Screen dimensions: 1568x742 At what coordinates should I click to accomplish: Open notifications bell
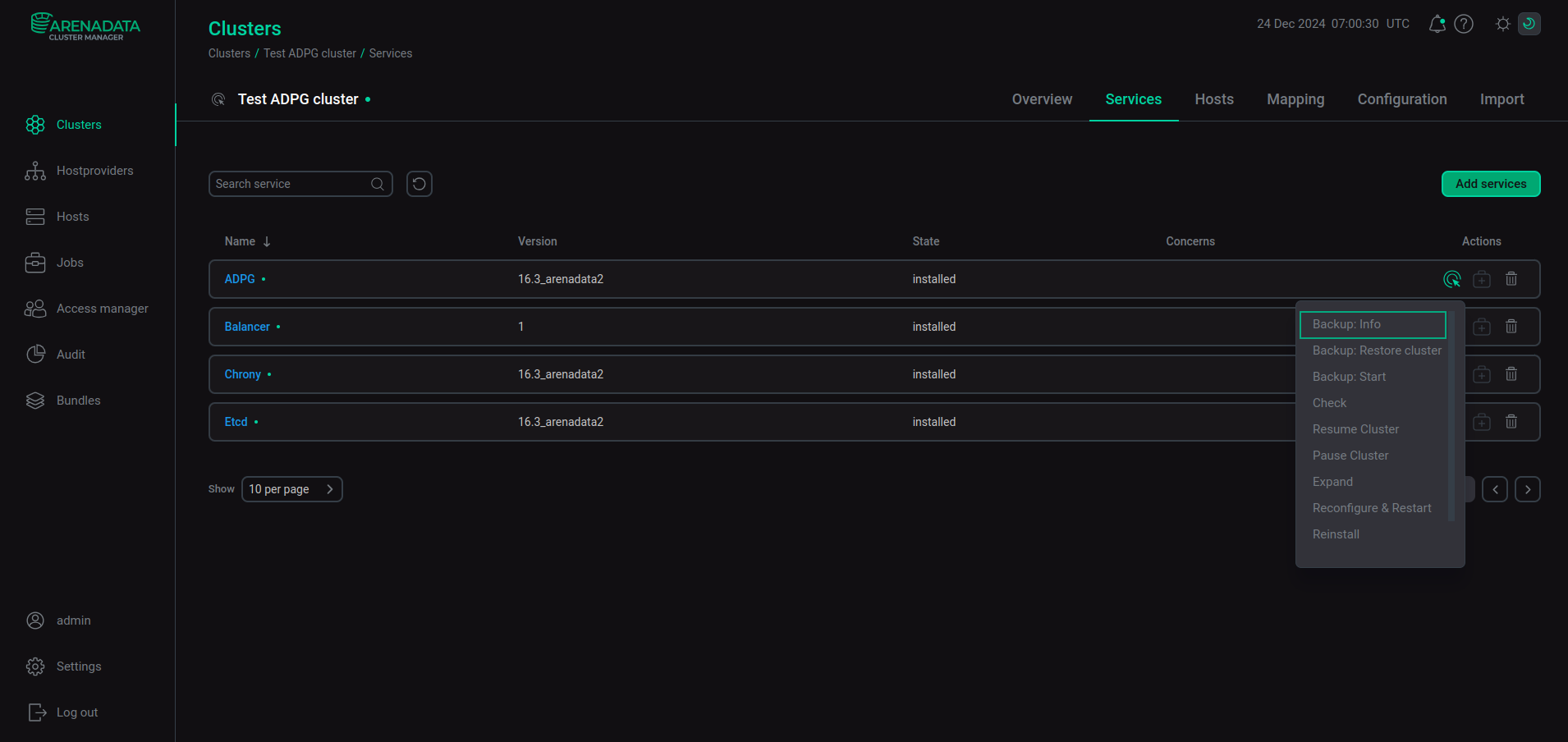click(1437, 24)
